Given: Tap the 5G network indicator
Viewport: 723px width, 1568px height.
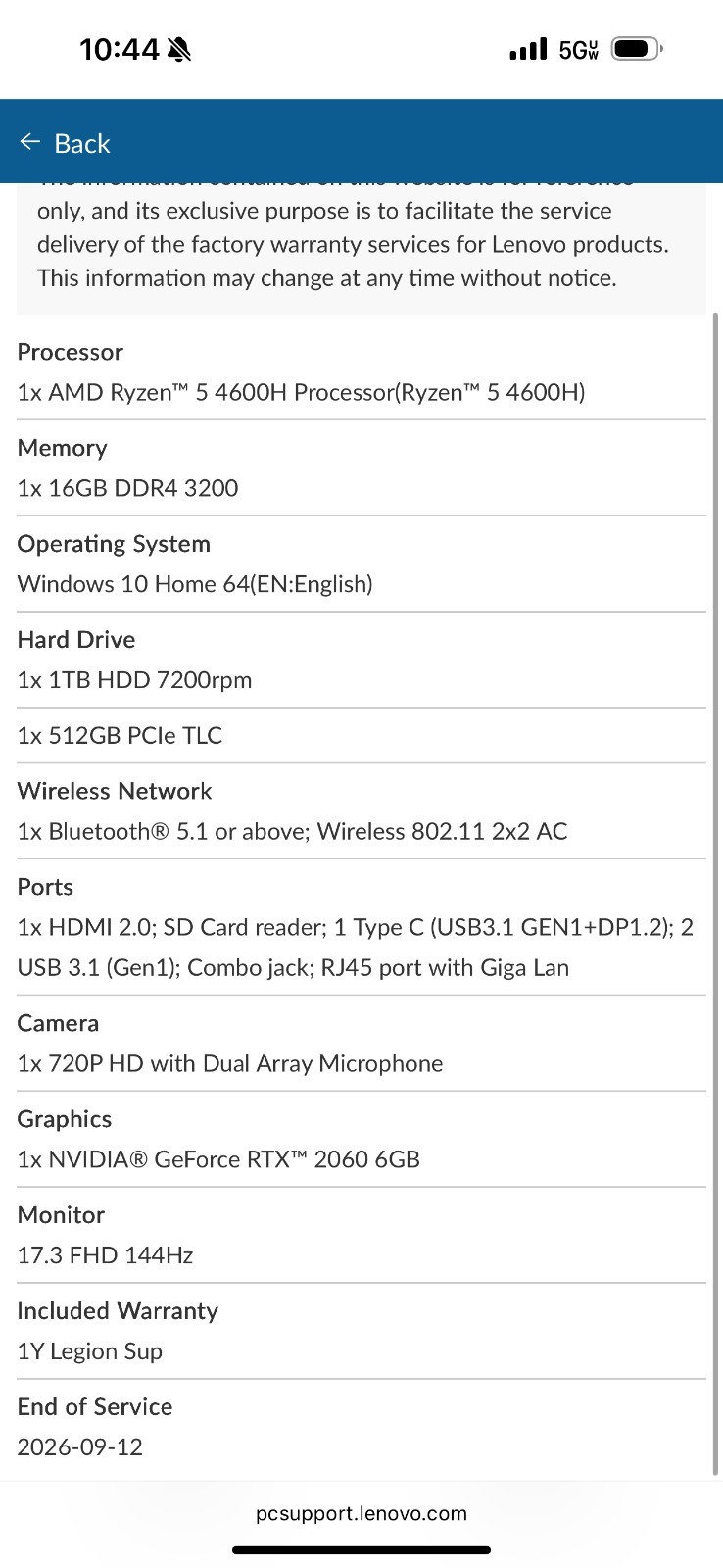Looking at the screenshot, I should coord(579,50).
